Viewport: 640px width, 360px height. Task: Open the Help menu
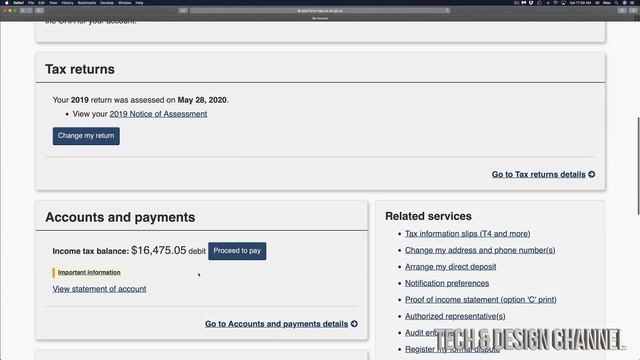(140, 3)
